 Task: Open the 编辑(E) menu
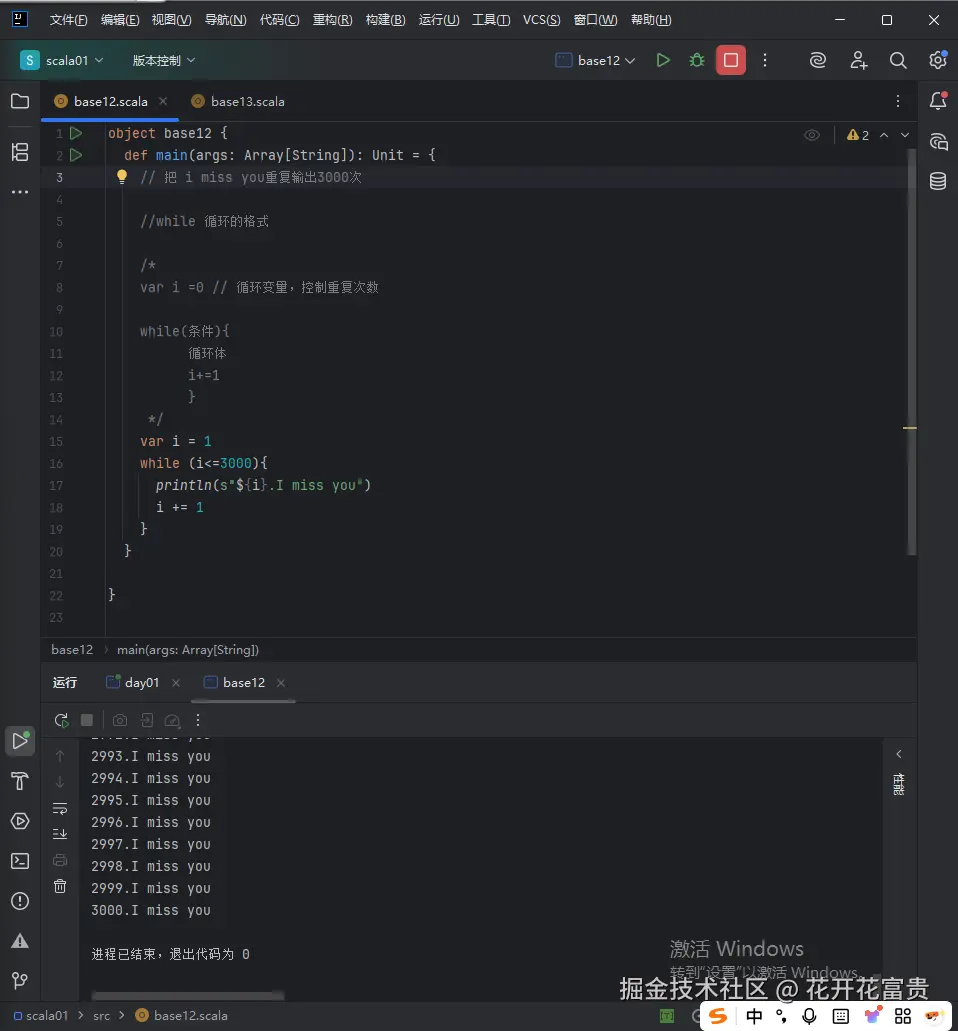point(120,20)
